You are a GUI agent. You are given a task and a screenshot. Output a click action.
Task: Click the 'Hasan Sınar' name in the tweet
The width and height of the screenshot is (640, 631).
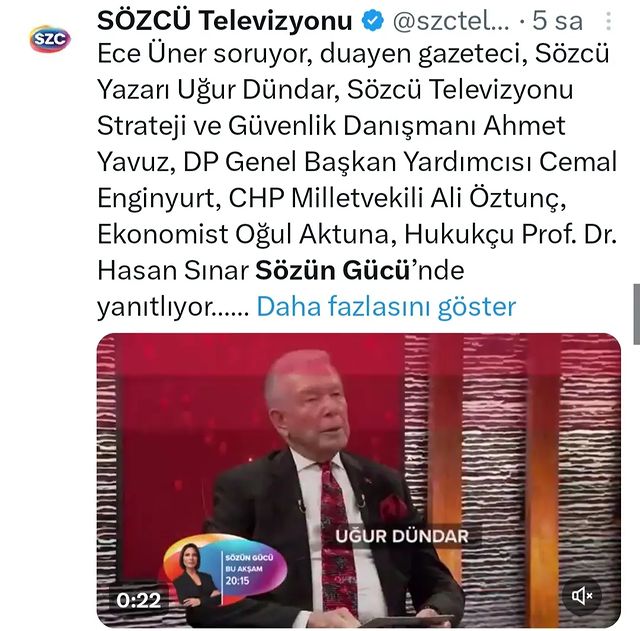(x=173, y=270)
